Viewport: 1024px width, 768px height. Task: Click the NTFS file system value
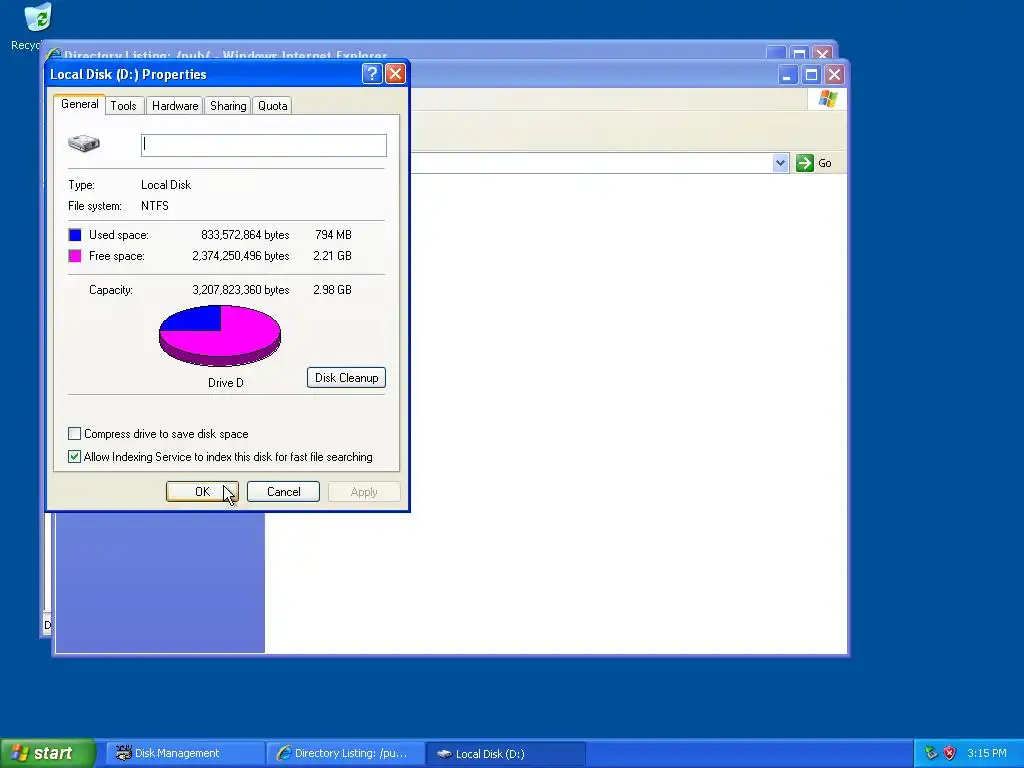(155, 206)
